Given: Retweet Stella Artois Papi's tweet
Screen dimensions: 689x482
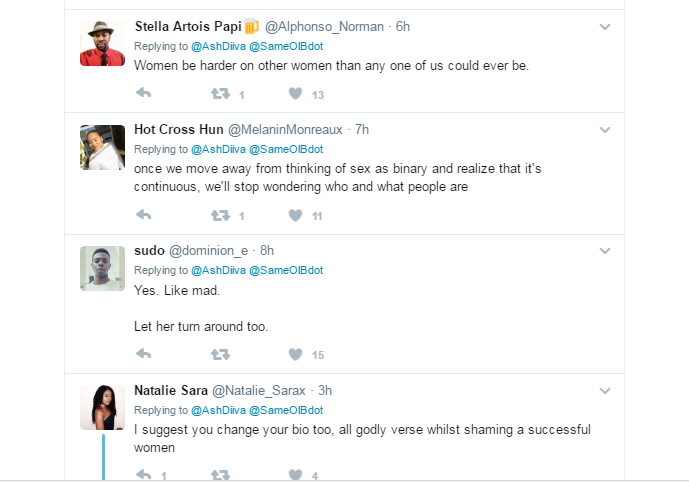Looking at the screenshot, I should coord(221,94).
